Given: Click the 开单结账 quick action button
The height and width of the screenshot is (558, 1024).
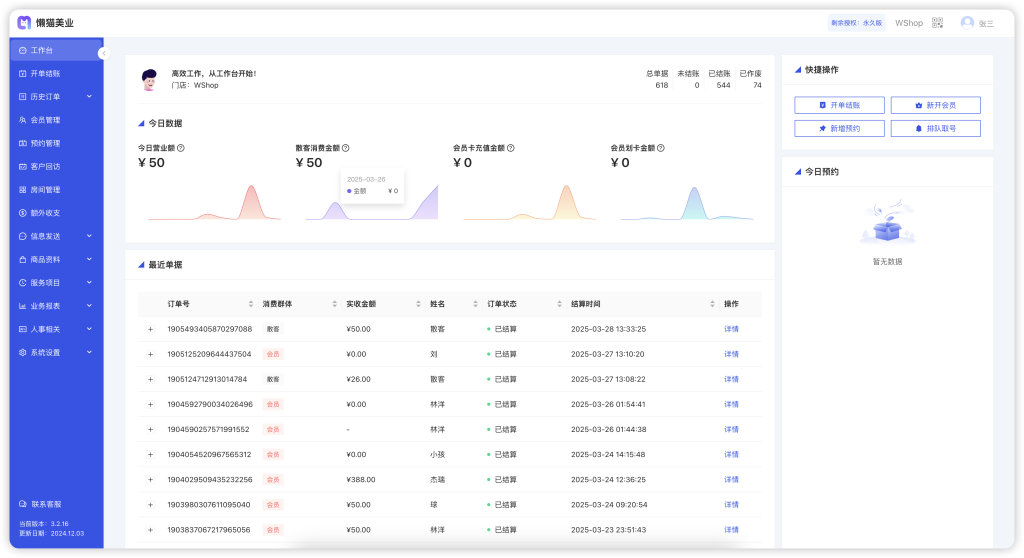Looking at the screenshot, I should (839, 105).
